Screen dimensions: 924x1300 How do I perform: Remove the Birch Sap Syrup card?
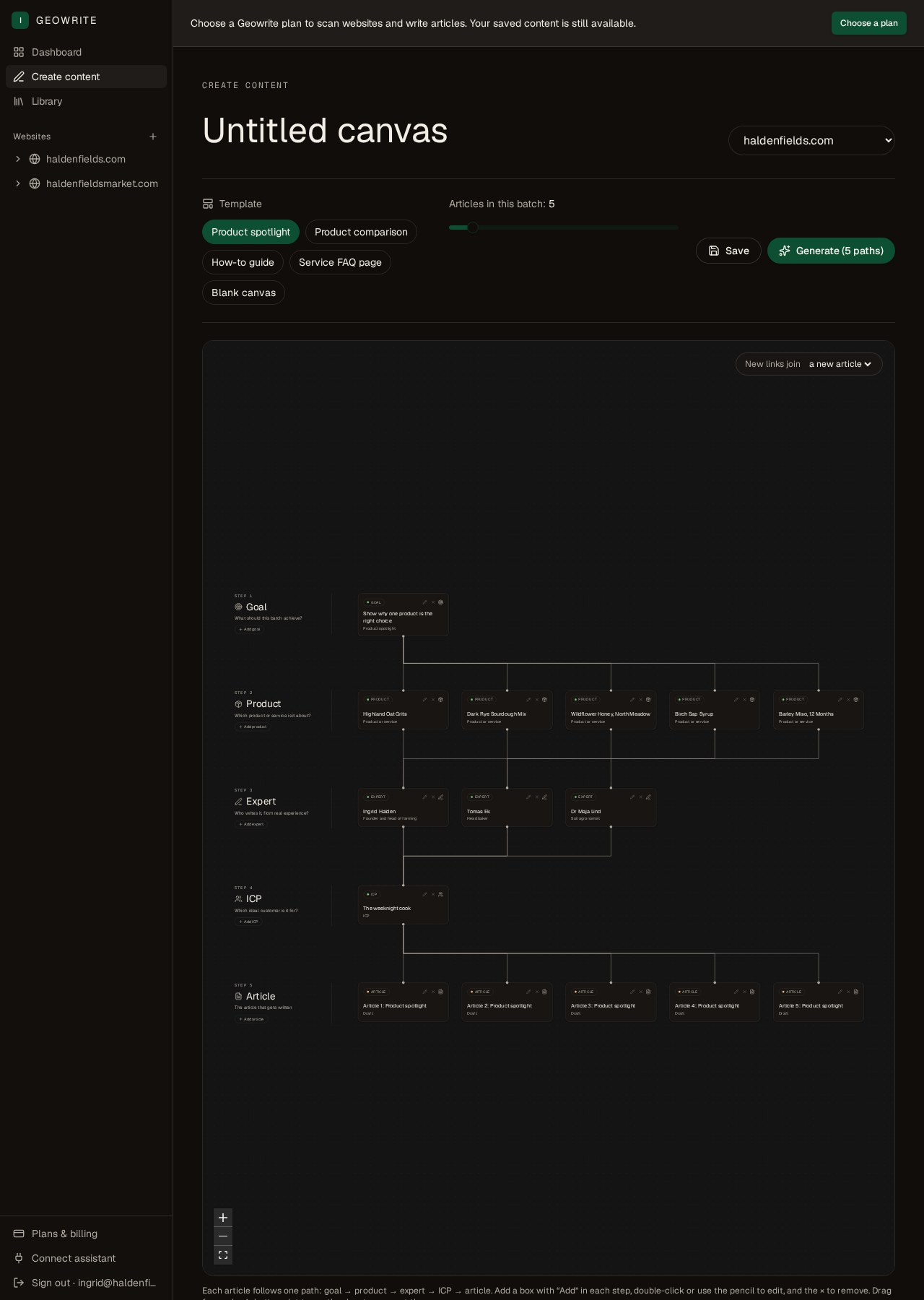745,699
